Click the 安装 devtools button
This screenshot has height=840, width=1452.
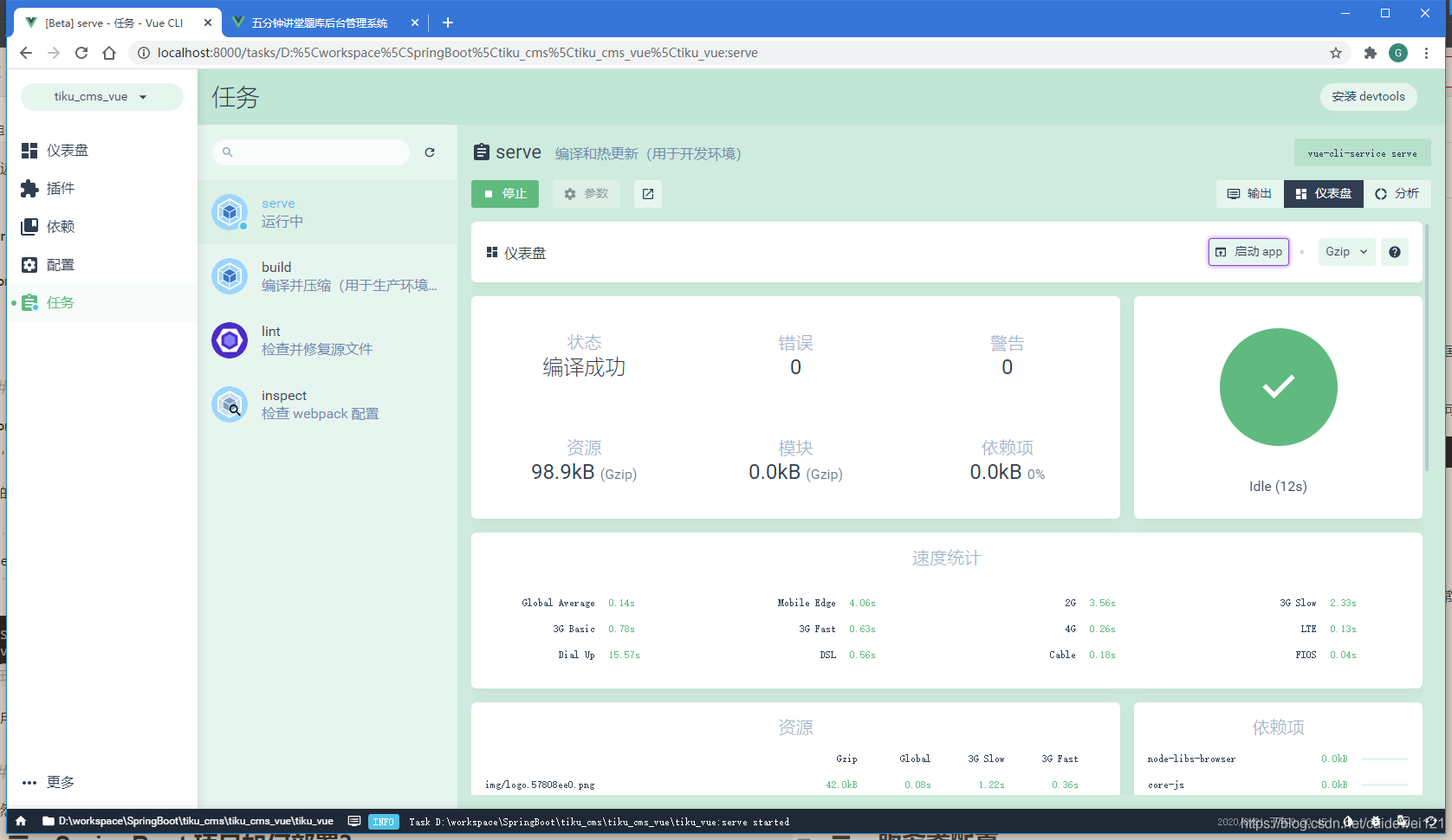(1368, 96)
